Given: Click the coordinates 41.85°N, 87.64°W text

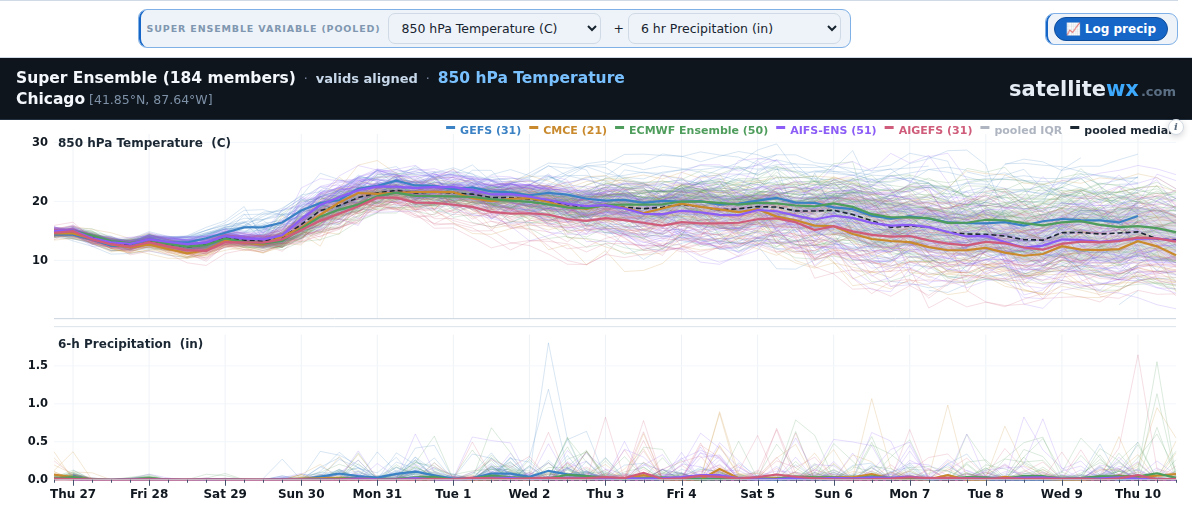Looking at the screenshot, I should point(151,100).
